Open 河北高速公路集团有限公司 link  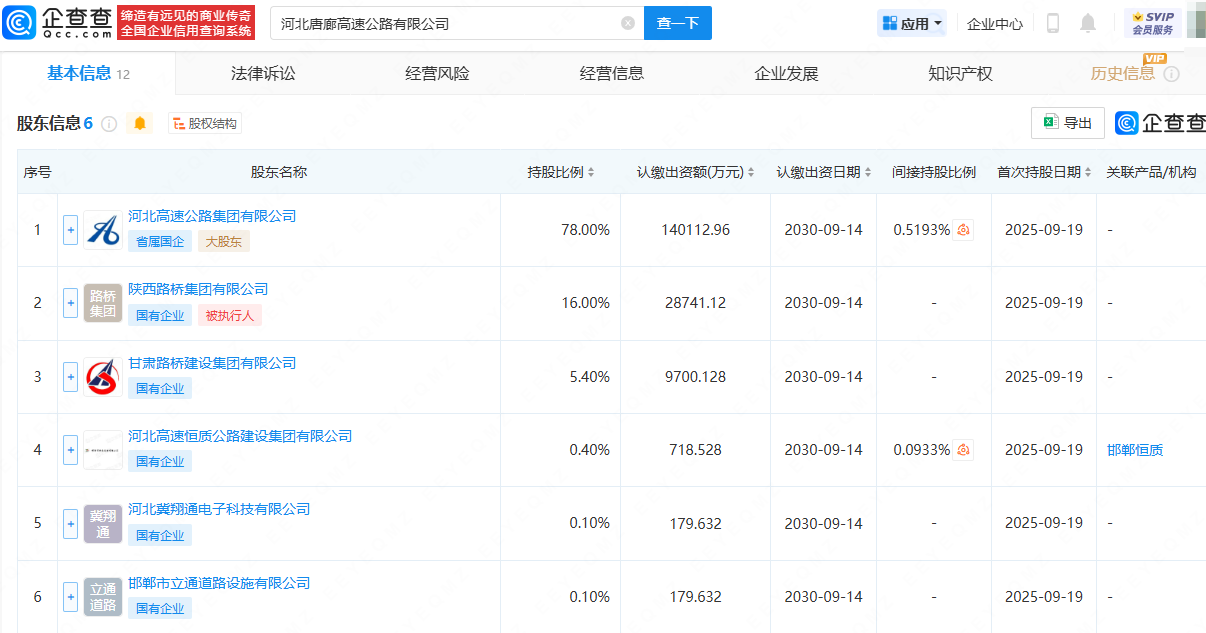click(212, 216)
